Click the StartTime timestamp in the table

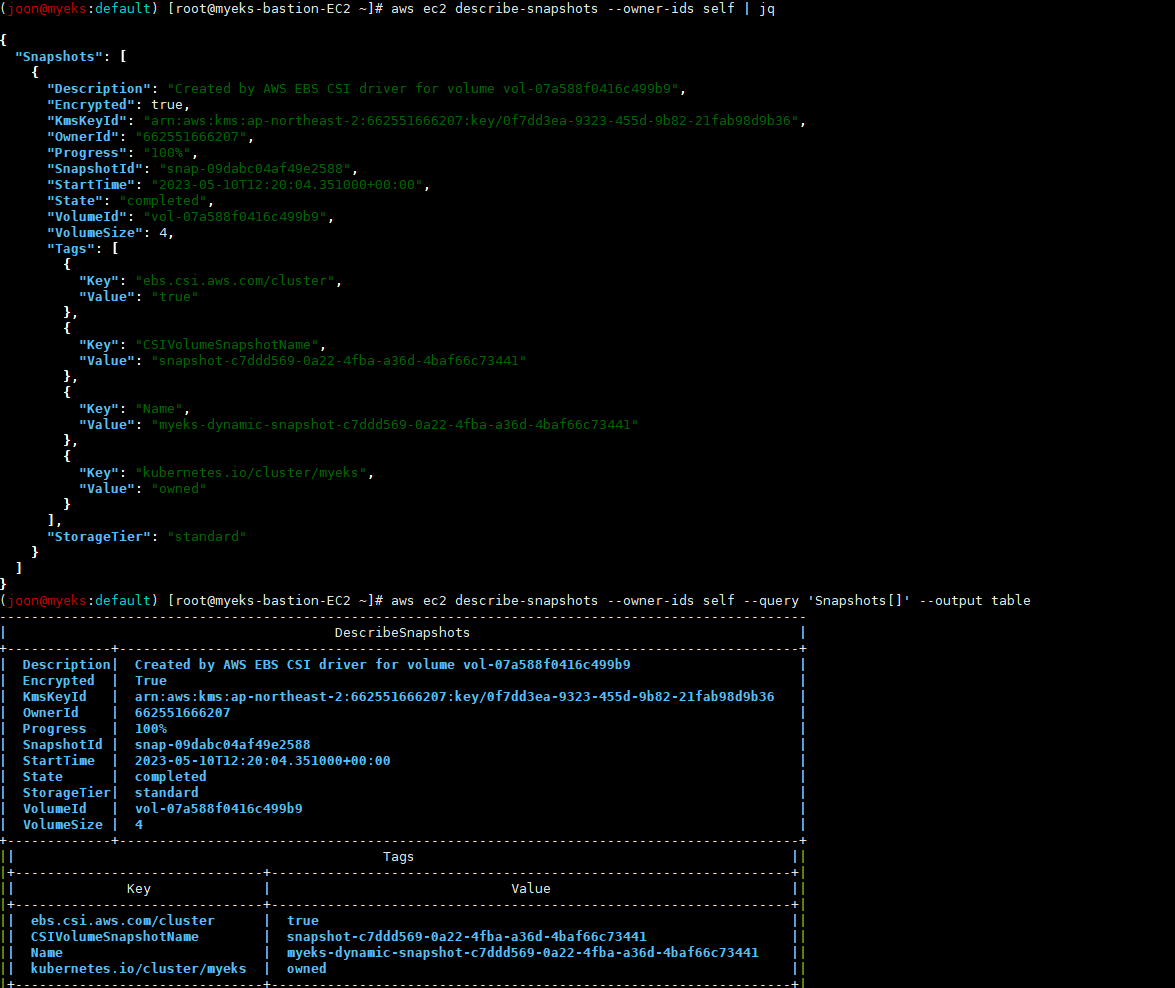click(x=262, y=761)
